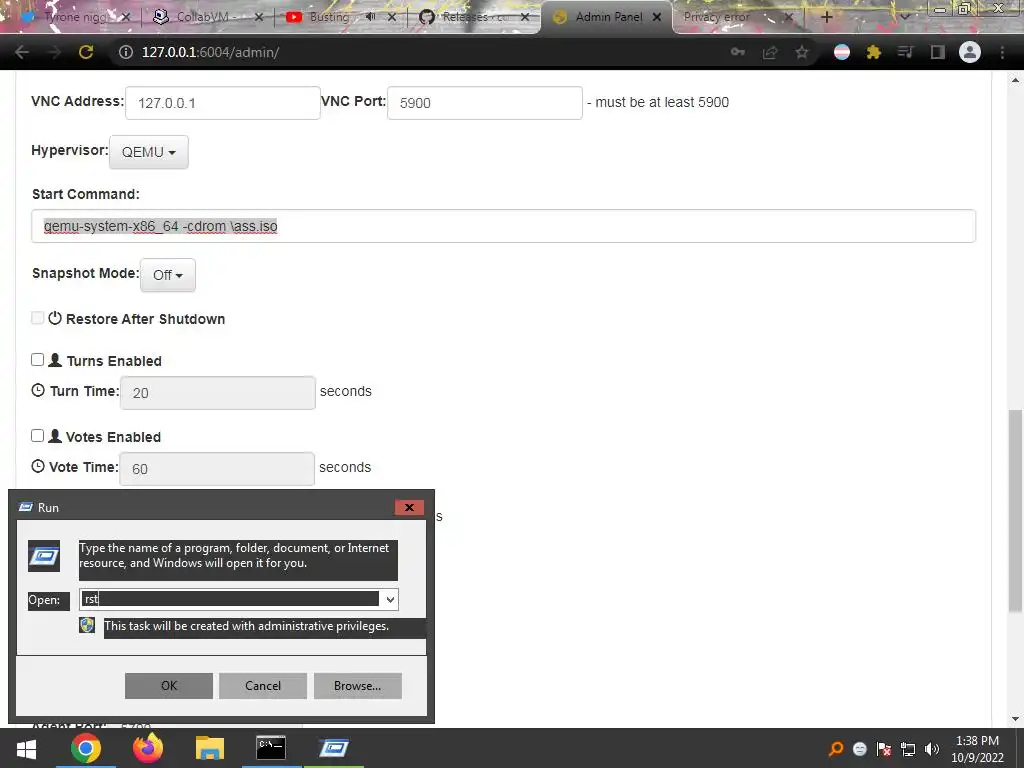Open a new browser tab

(826, 17)
